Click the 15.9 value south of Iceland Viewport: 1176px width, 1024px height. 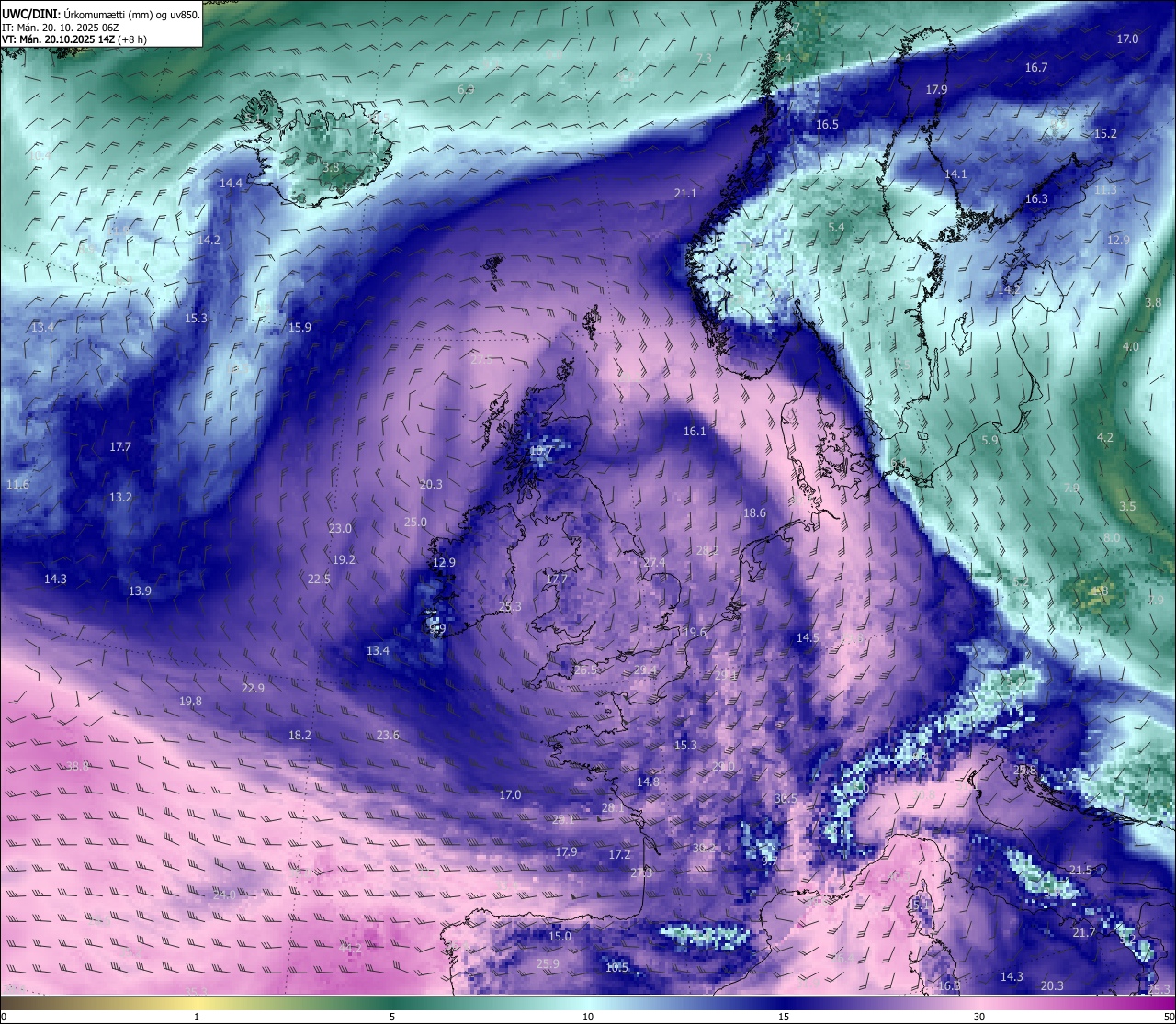click(300, 327)
